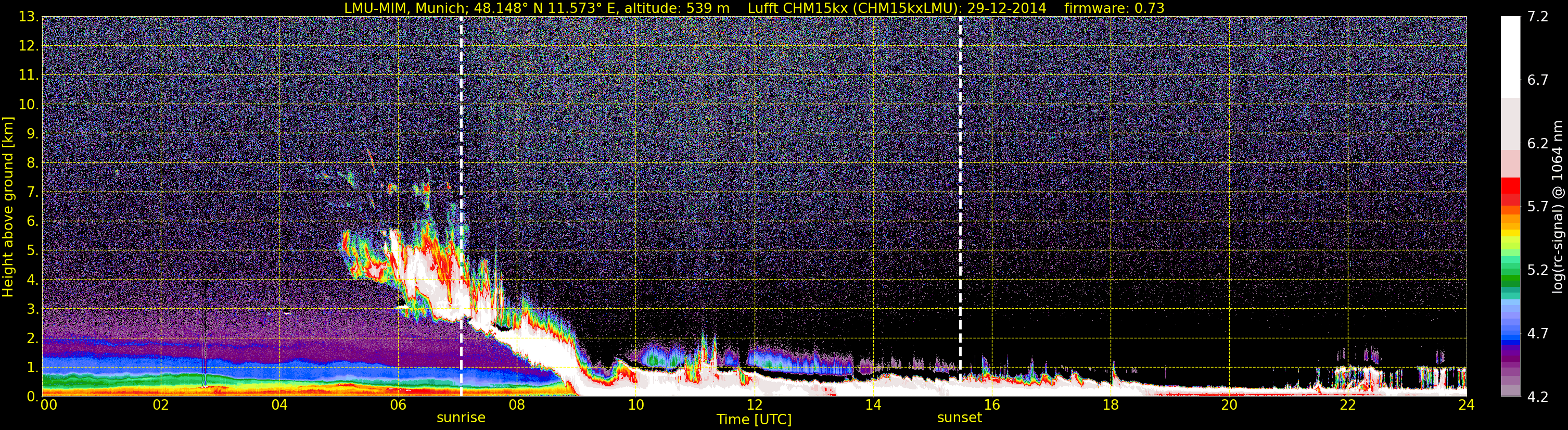This screenshot has width=1568, height=430.
Task: Click the '5.2' value on the colorbar
Action: pyautogui.click(x=1538, y=270)
